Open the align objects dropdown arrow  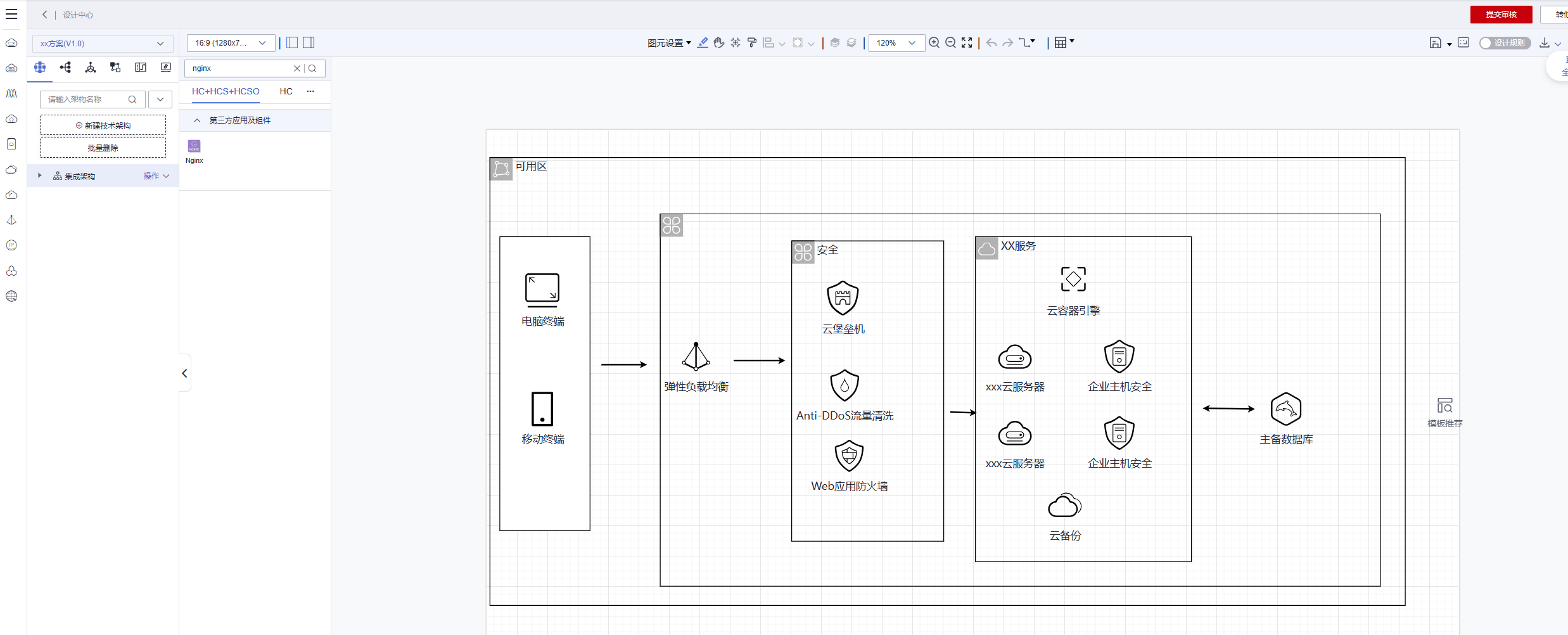point(782,44)
